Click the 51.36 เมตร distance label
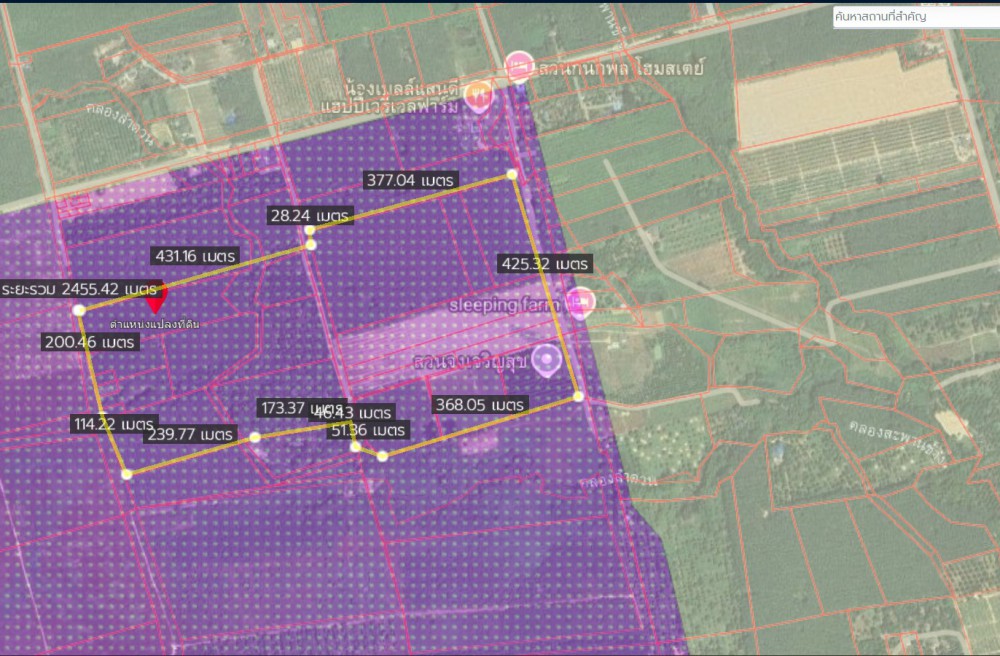1000x656 pixels. [x=368, y=430]
